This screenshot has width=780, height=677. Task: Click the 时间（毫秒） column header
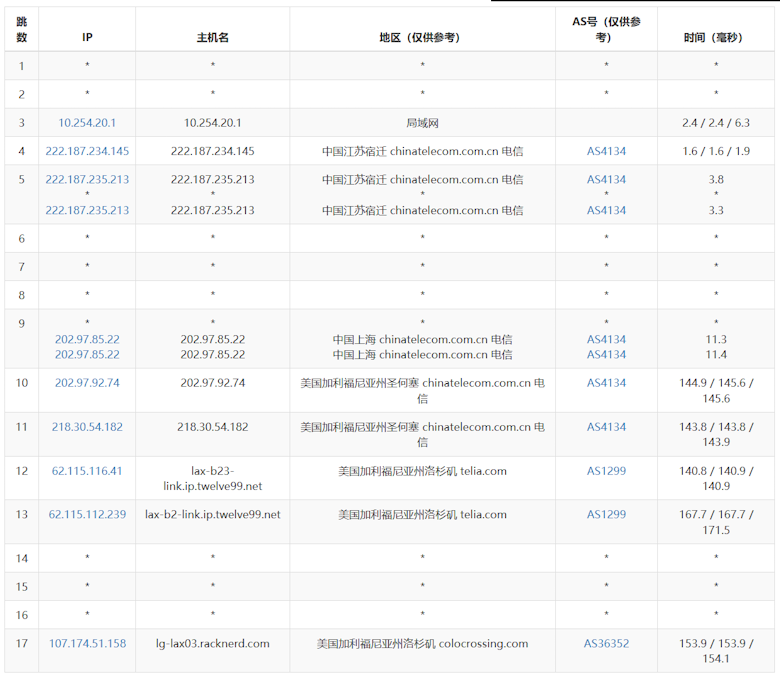click(x=716, y=37)
